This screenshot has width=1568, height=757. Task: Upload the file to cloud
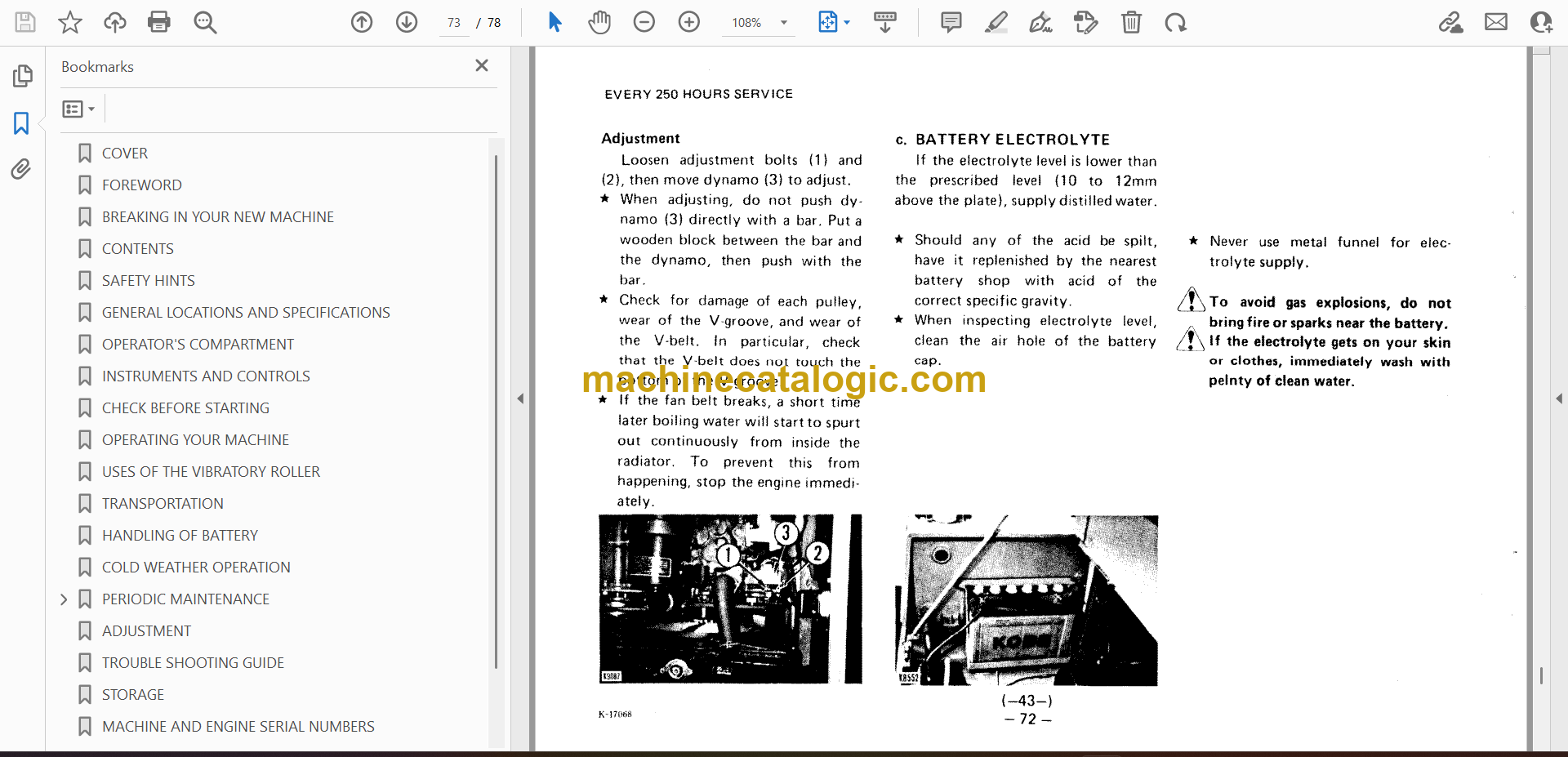115,22
